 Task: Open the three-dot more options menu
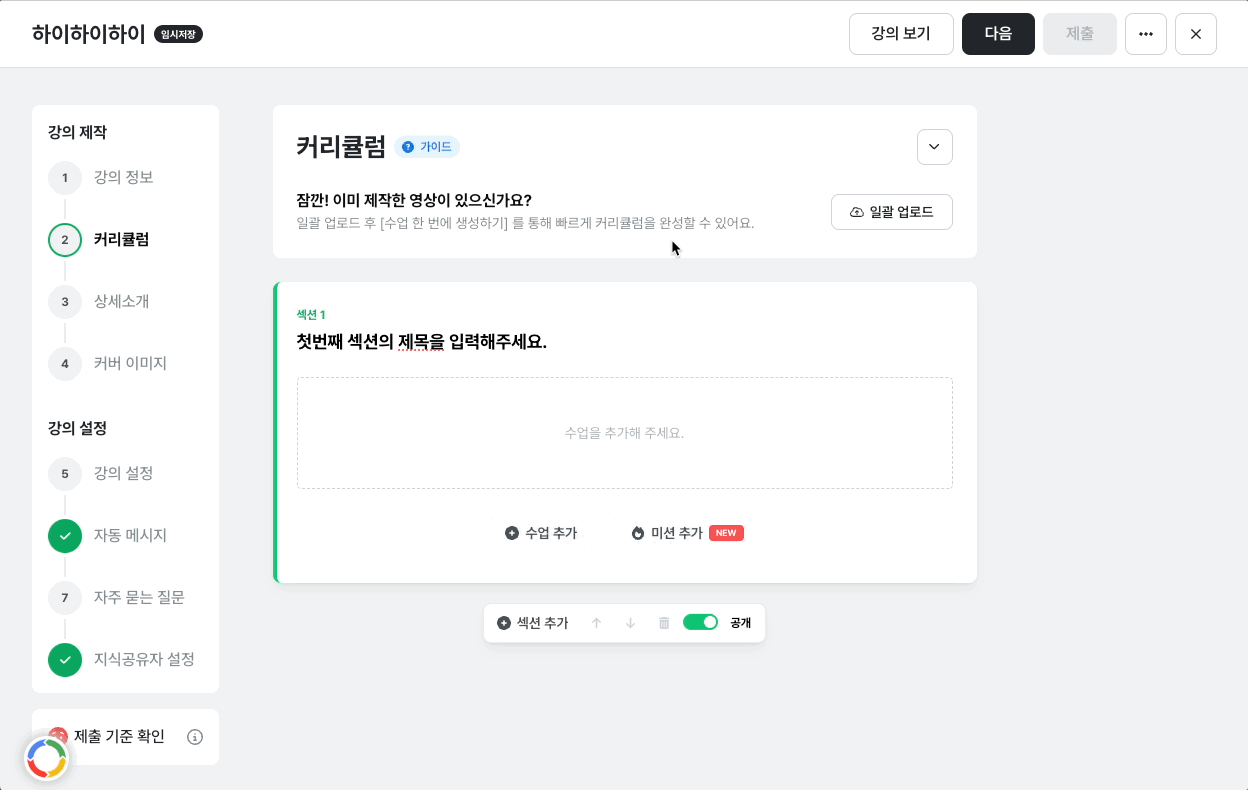[1146, 34]
